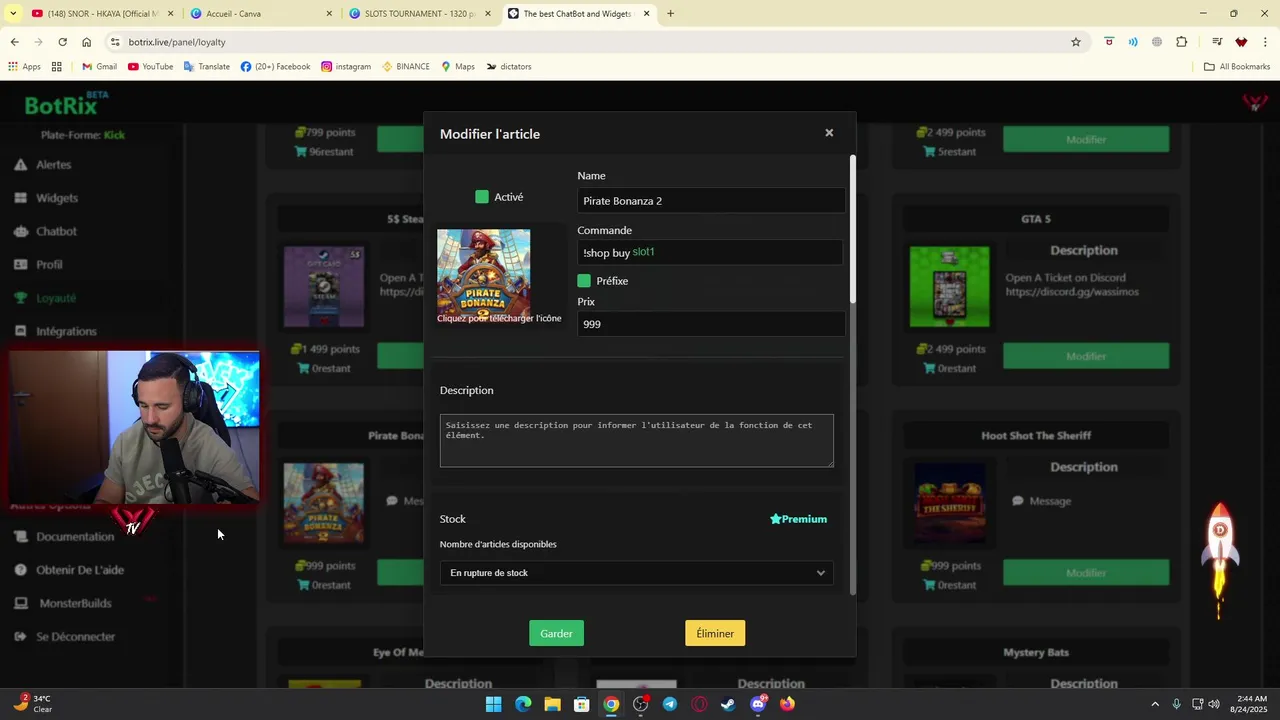Viewport: 1280px width, 720px height.
Task: Click the rocket icon on the right
Action: (1220, 561)
